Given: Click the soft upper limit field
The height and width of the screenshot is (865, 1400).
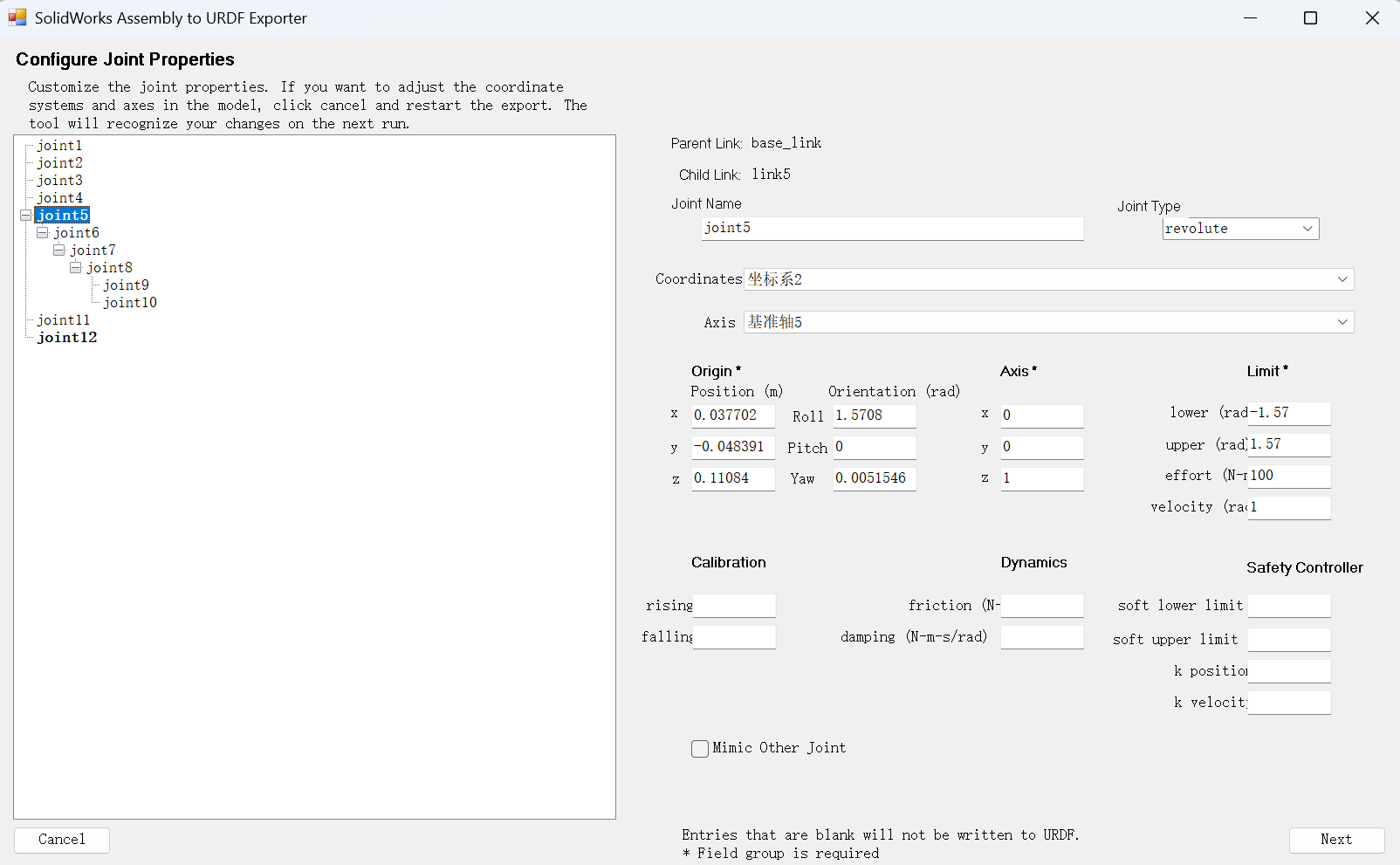Looking at the screenshot, I should (x=1289, y=640).
